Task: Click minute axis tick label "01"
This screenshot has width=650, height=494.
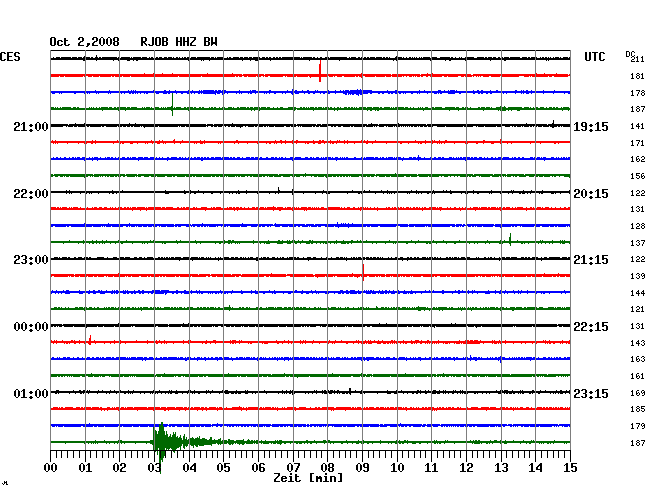Action: coord(85,468)
